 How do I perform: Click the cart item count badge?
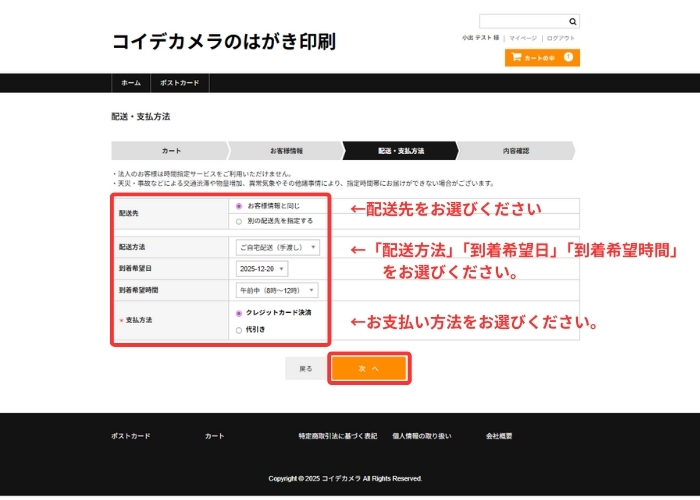(x=568, y=58)
